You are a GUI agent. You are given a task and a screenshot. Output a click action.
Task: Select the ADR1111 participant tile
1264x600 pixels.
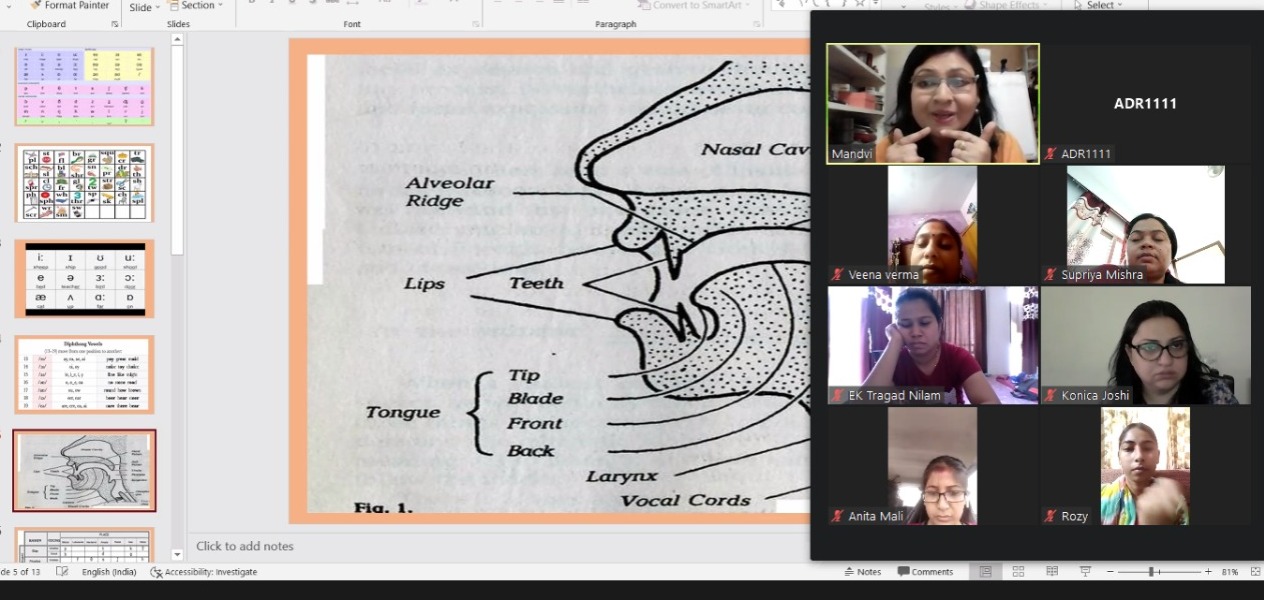(x=1146, y=103)
